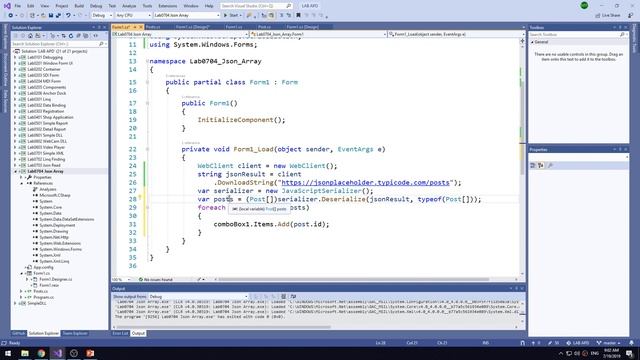Screen dimensions: 640x360
Task: Select Lab0603 Video Player project
Action: pos(46,147)
